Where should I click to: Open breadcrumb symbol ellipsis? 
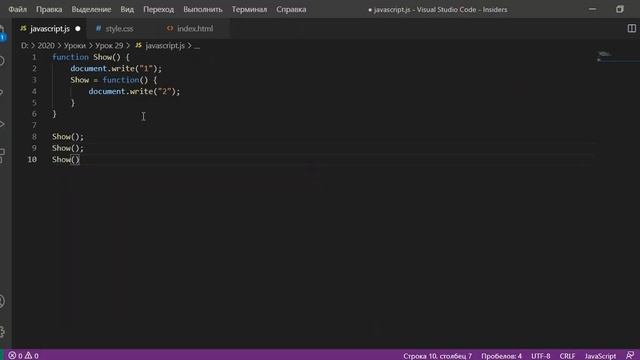197,46
